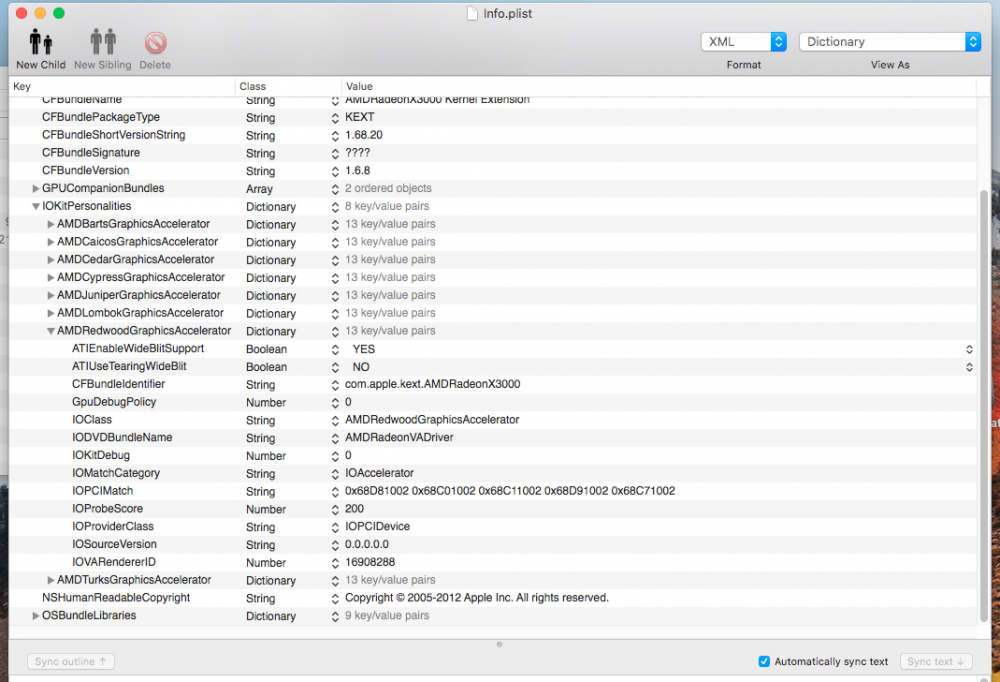1000x682 pixels.
Task: Click class stepper for GpuDebugPolicy row
Action: [x=335, y=403]
